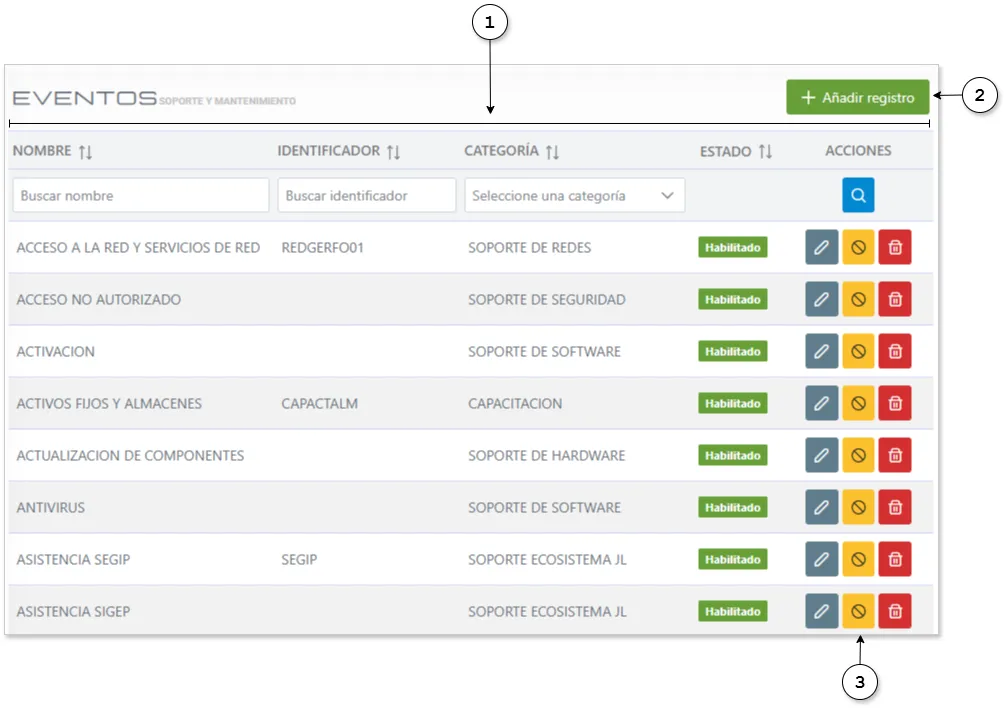This screenshot has height=708, width=1004.
Task: Sort the table by NOMBRE column
Action: click(x=85, y=152)
